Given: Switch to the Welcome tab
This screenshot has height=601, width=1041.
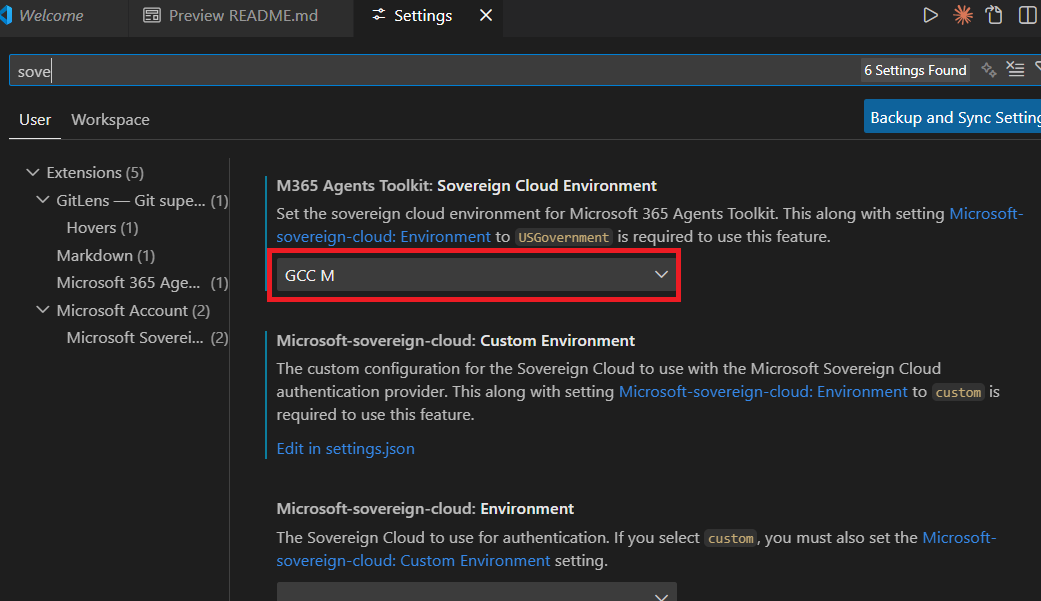Looking at the screenshot, I should coord(50,16).
